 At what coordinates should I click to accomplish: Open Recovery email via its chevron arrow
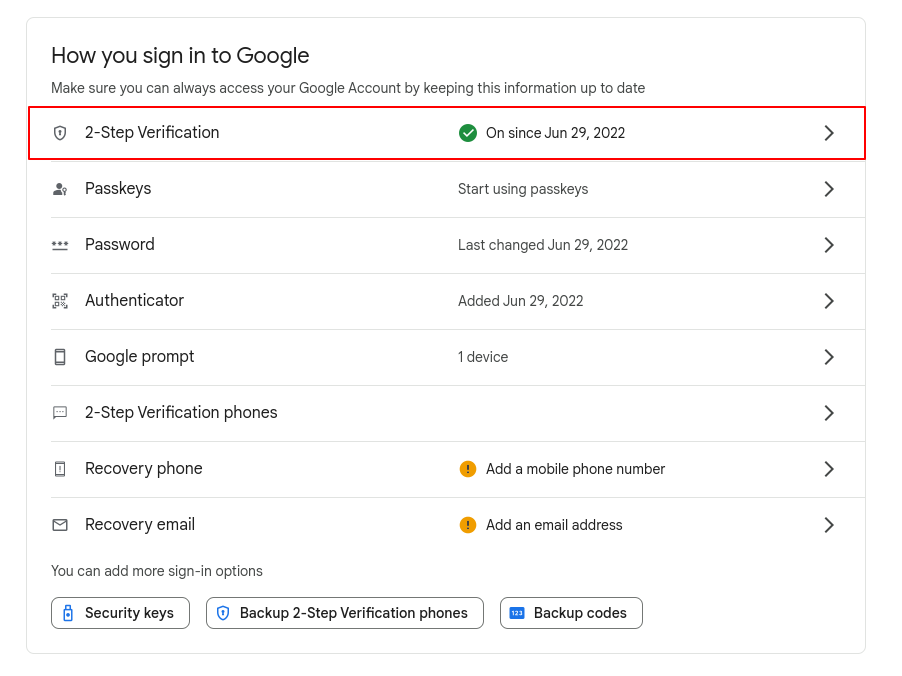coord(828,525)
